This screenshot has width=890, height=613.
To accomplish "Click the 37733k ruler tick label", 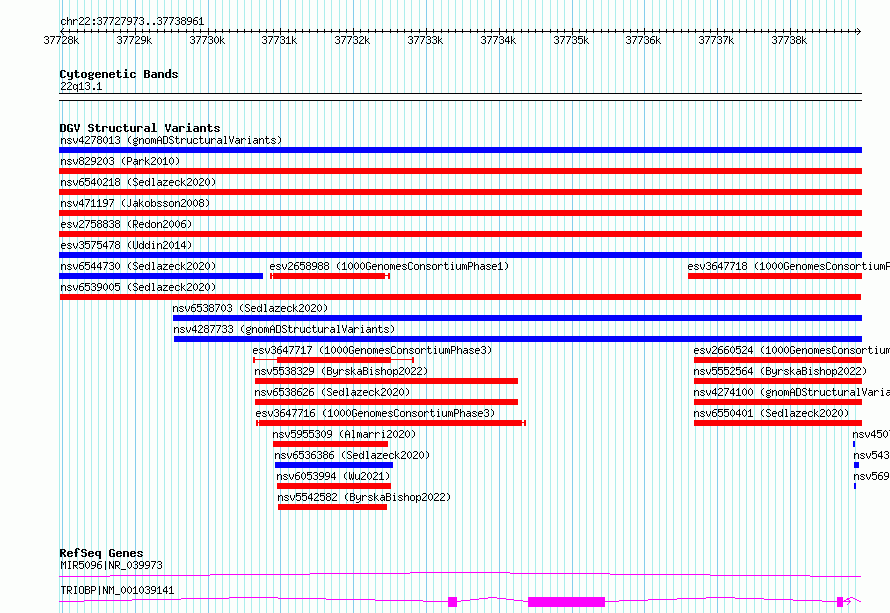I will coord(425,40).
